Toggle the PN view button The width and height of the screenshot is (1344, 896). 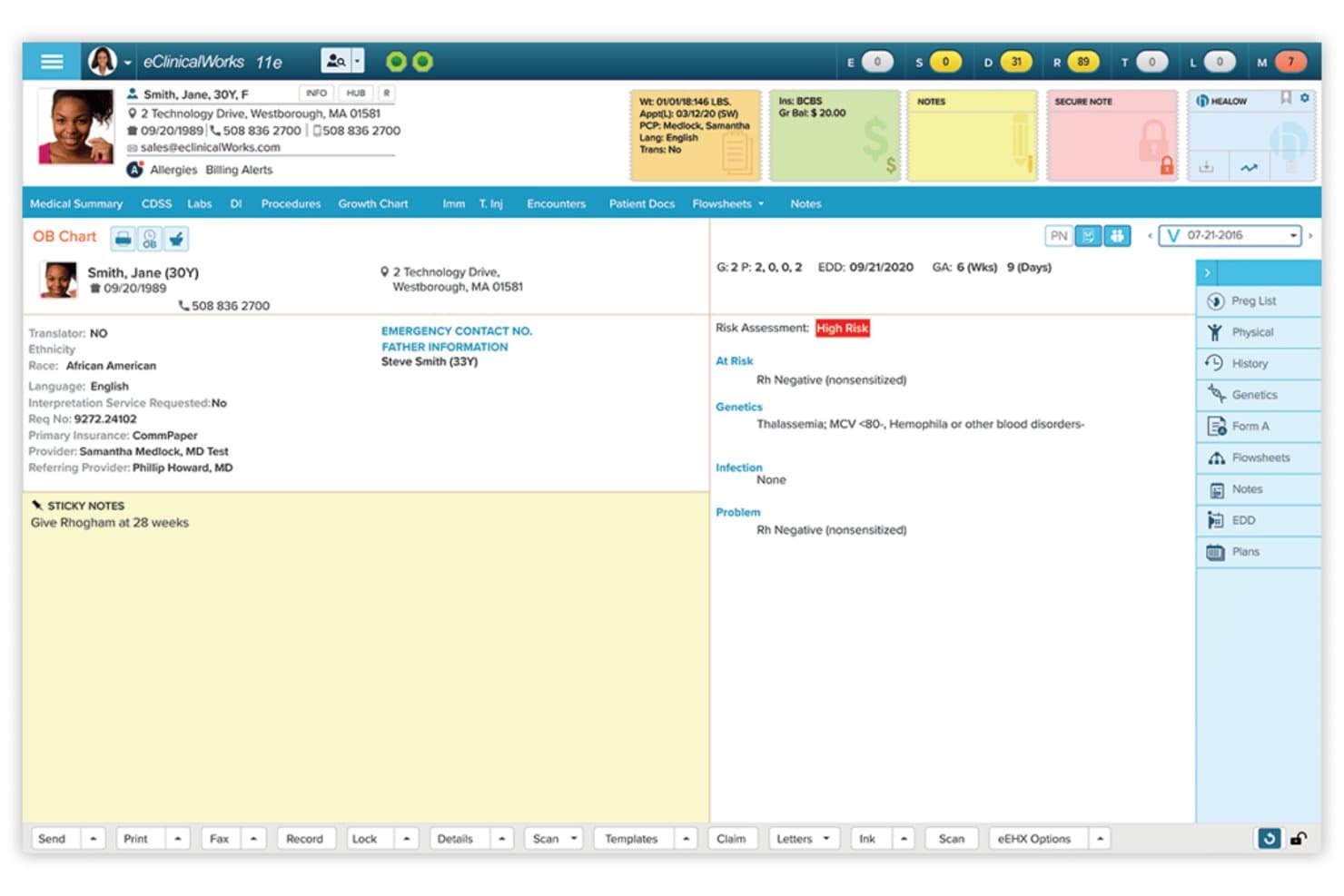coord(1059,236)
